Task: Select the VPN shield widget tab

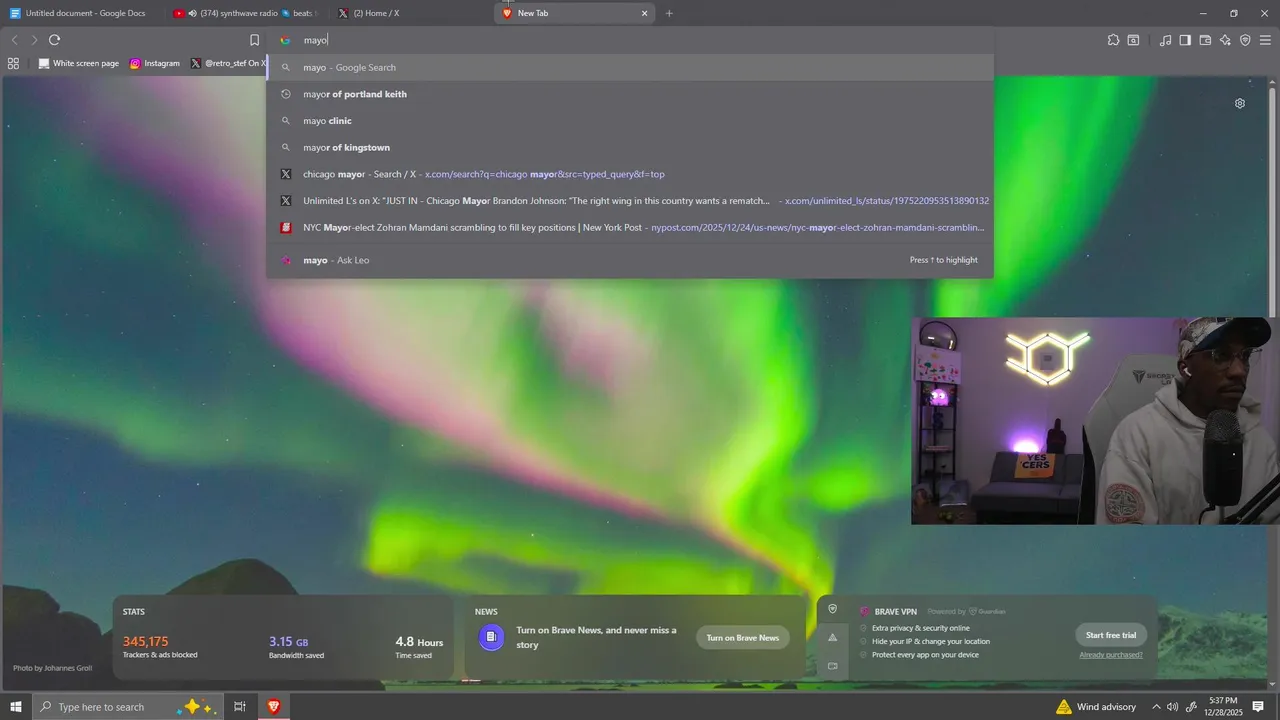Action: 832,609
